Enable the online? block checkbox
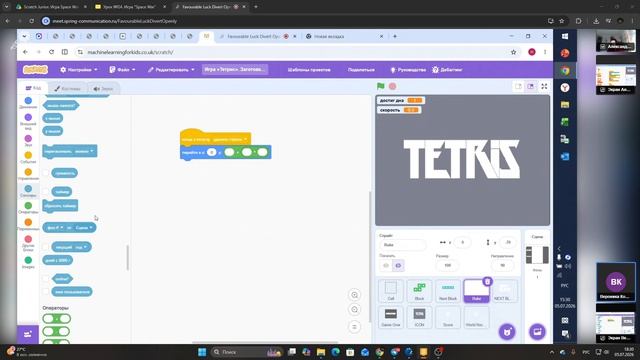 (x=46, y=279)
